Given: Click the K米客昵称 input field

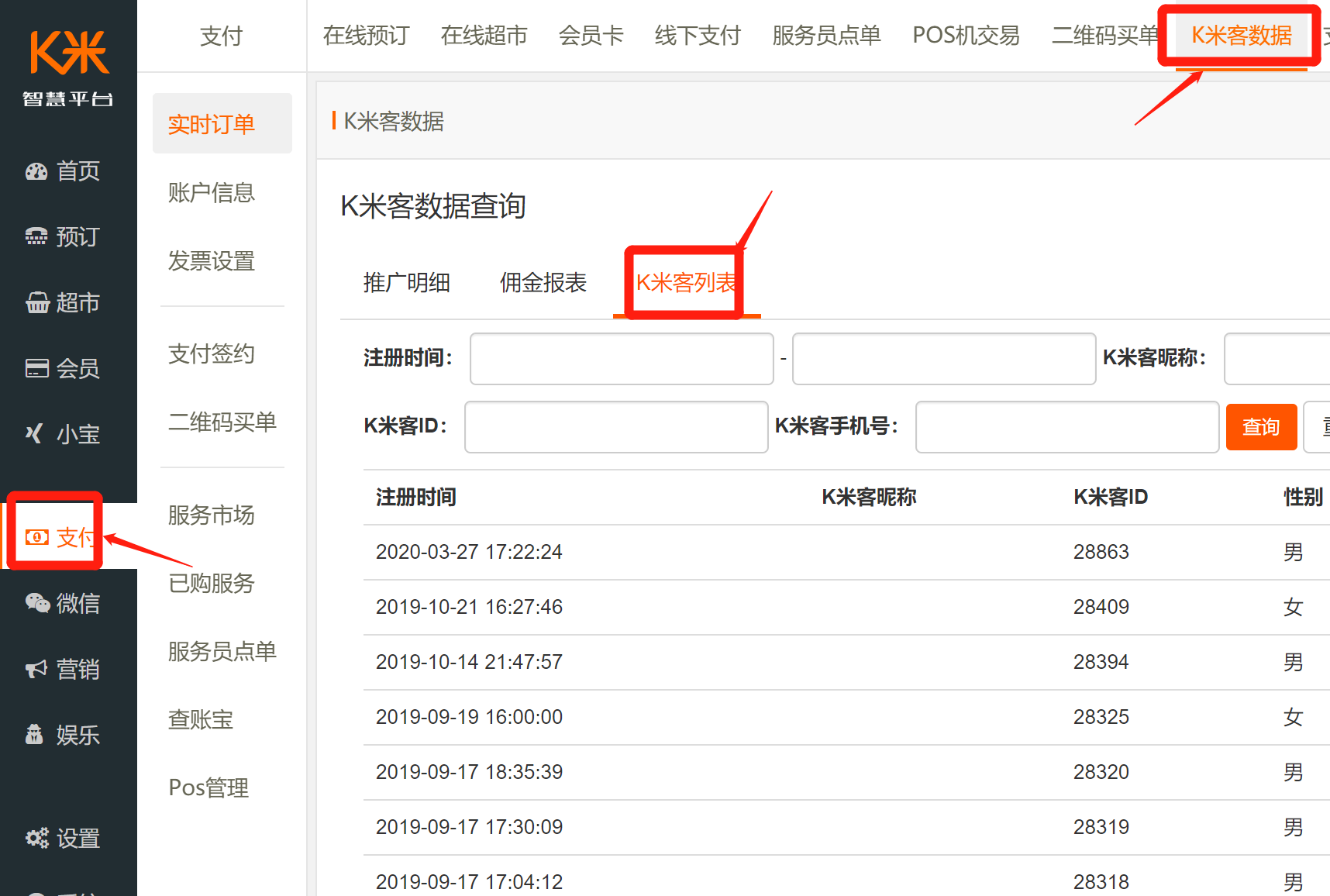Looking at the screenshot, I should [1277, 359].
